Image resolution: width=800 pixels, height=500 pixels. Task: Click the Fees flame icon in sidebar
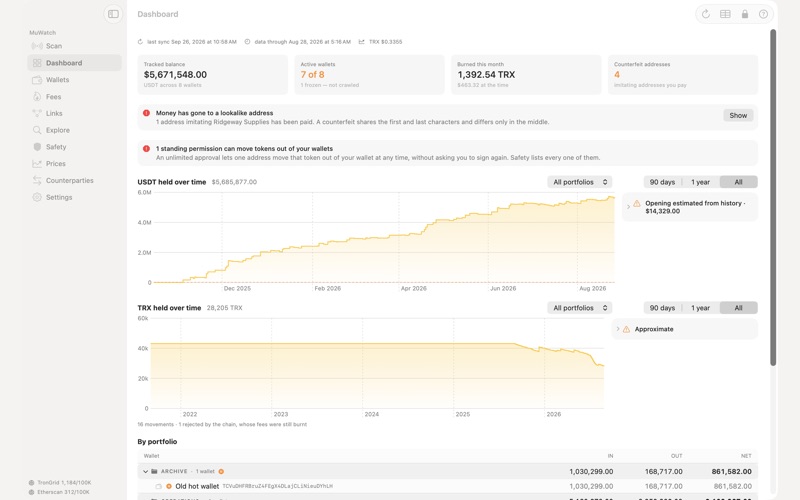(x=37, y=96)
